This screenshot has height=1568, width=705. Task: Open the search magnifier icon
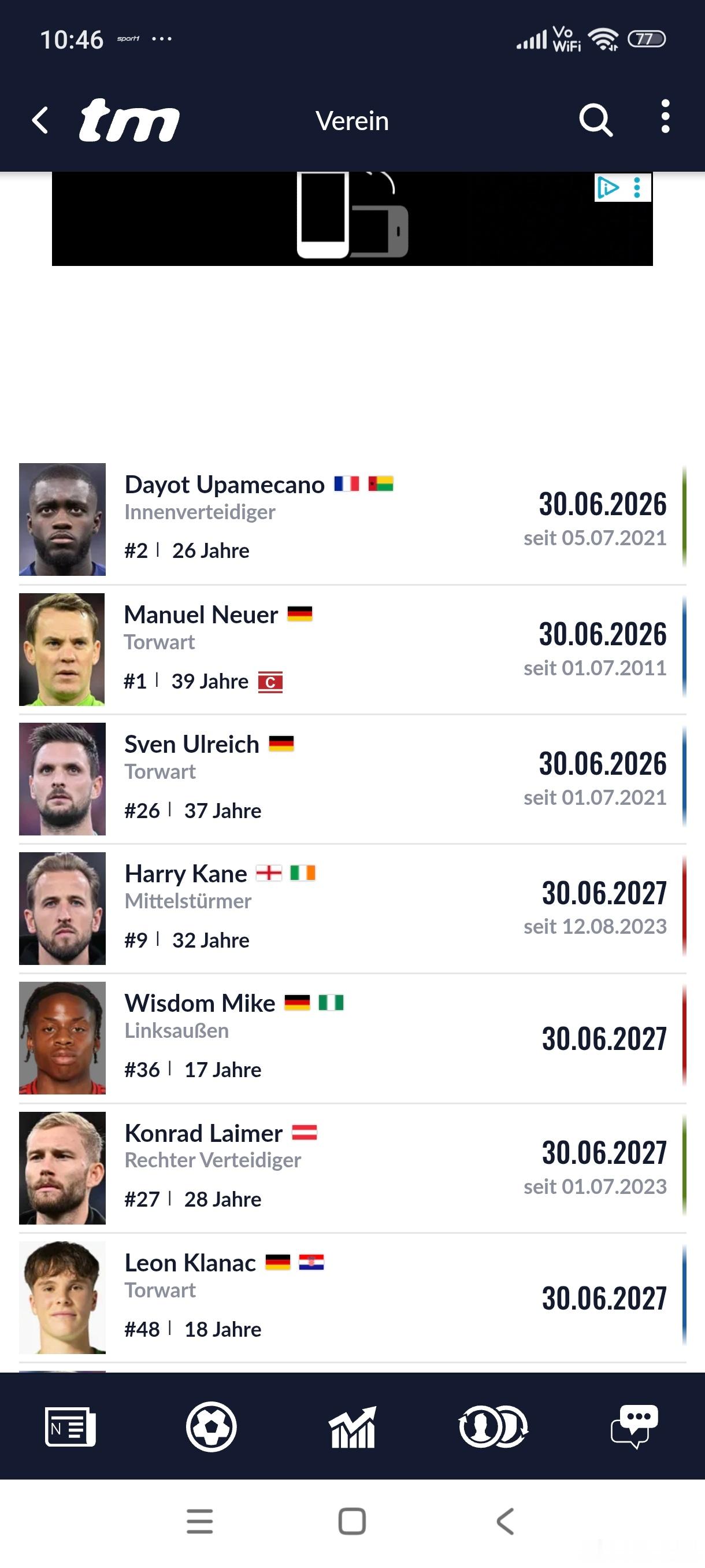pyautogui.click(x=596, y=120)
